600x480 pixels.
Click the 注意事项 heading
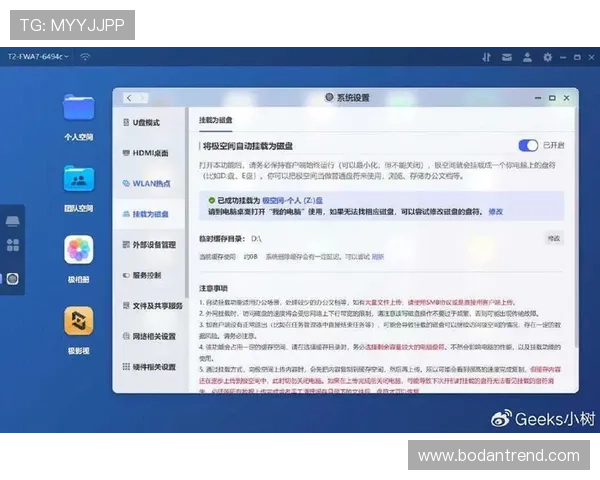[x=213, y=288]
